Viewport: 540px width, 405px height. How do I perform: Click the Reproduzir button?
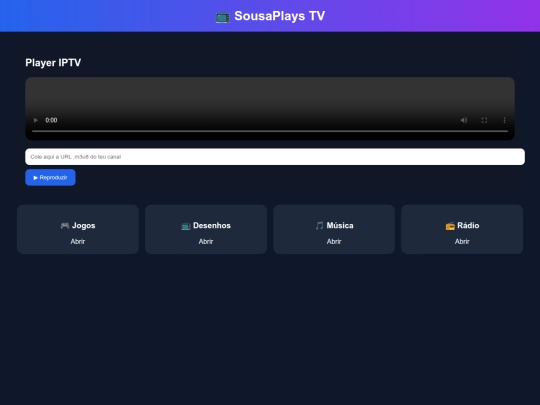coord(50,177)
